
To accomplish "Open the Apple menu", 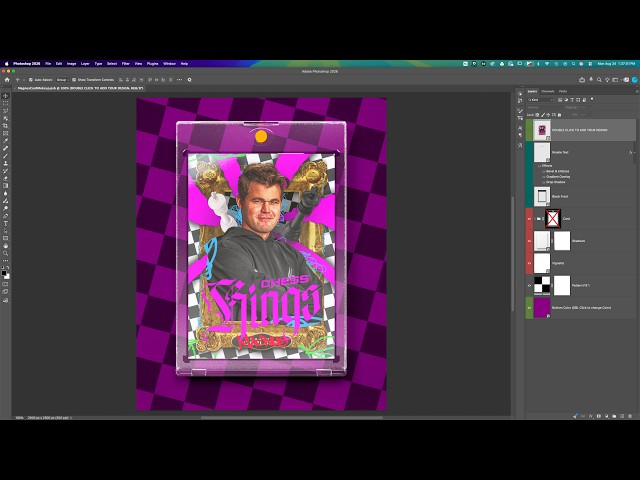I will point(7,64).
